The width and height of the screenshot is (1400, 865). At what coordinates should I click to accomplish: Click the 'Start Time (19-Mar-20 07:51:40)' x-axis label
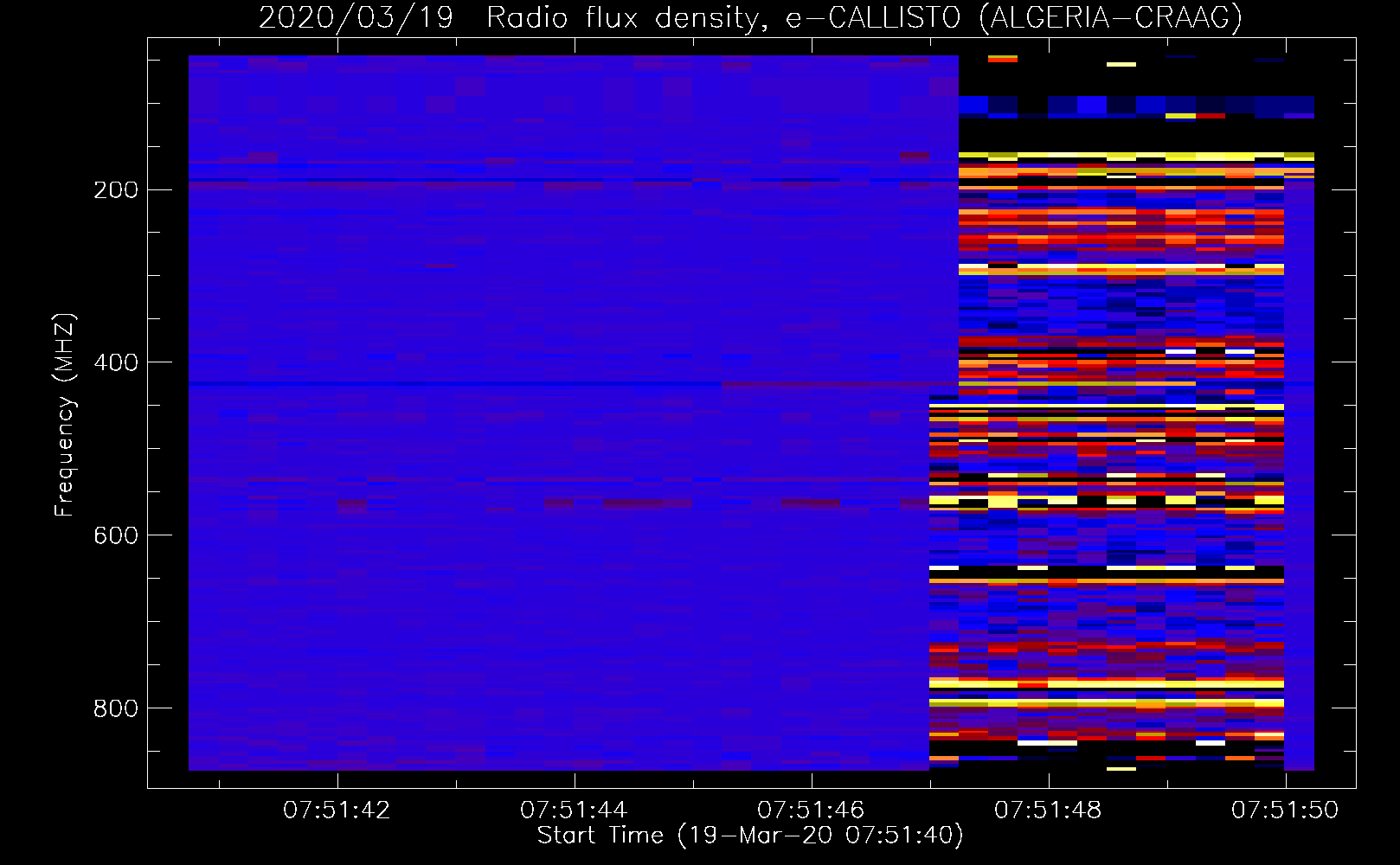pos(750,836)
